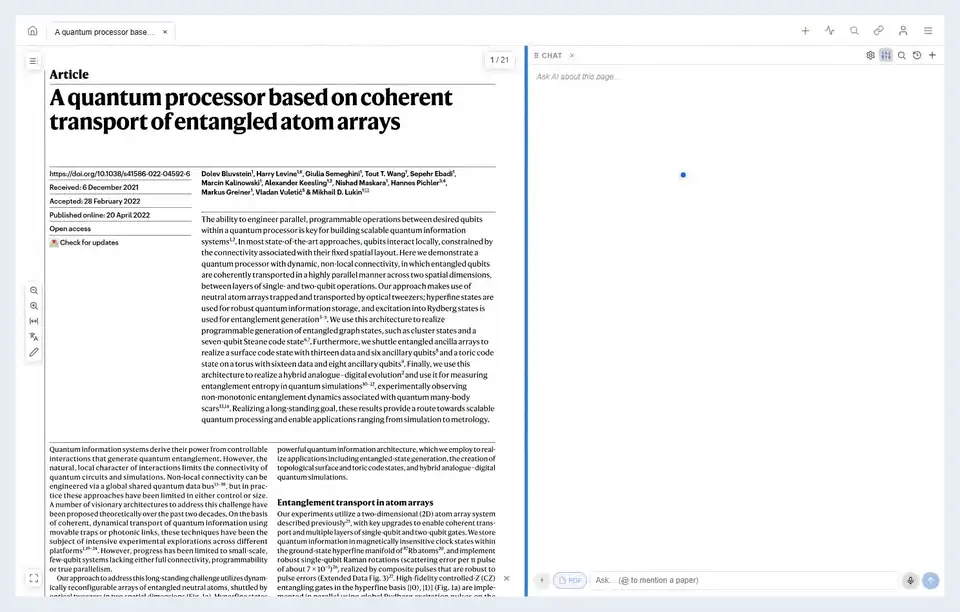Focus the 'Ask... (@ to mention a paper)' input
Image resolution: width=960 pixels, height=612 pixels.
tap(744, 580)
